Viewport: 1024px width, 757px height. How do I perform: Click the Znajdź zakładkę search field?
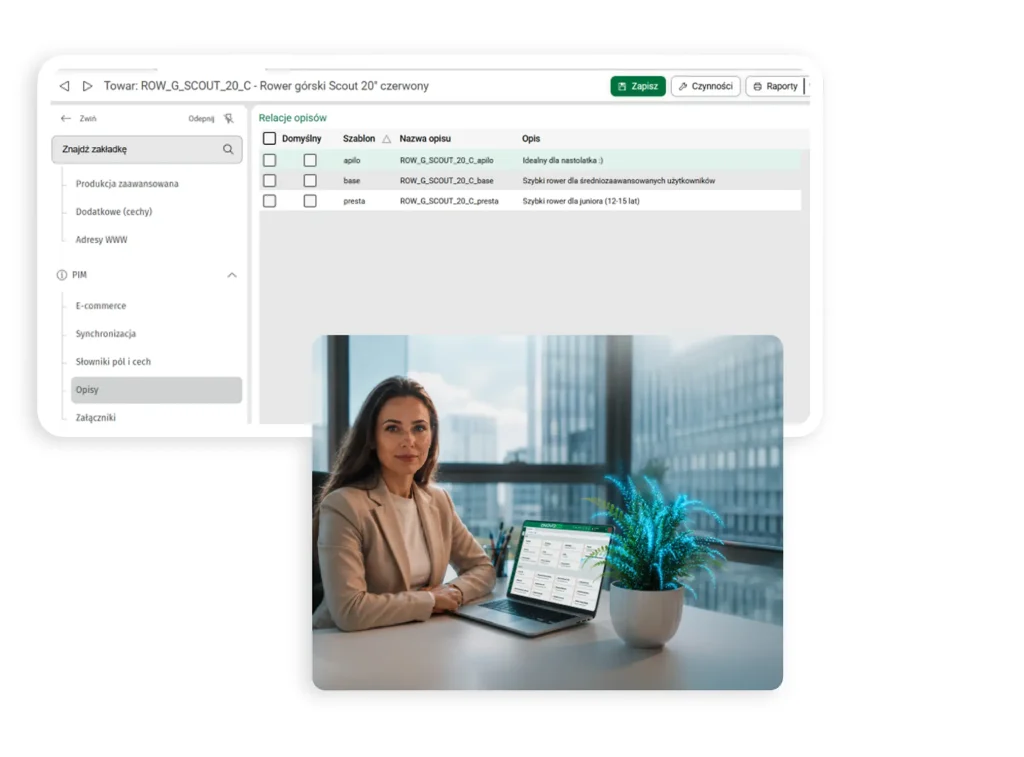coord(147,149)
